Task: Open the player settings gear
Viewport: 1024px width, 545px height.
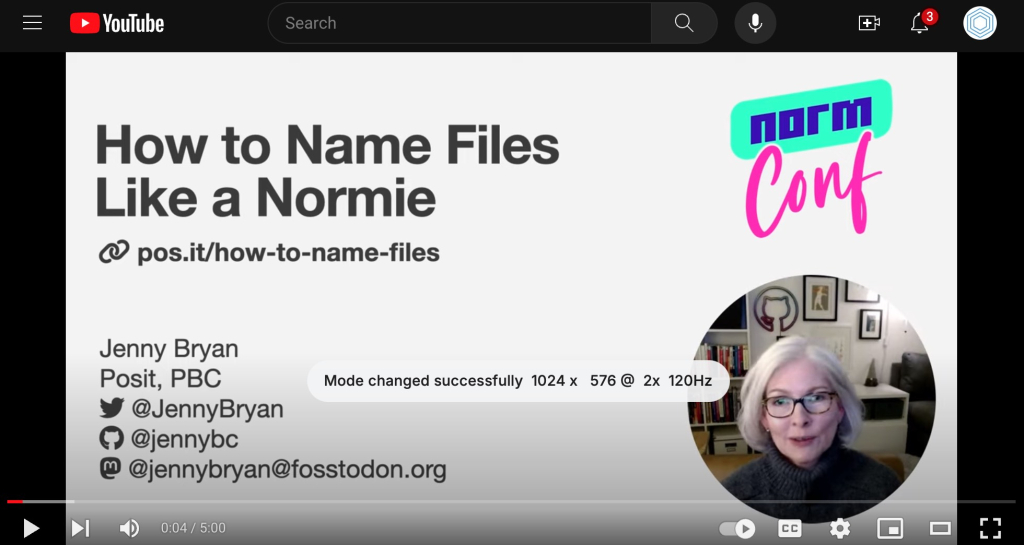Action: click(x=840, y=528)
